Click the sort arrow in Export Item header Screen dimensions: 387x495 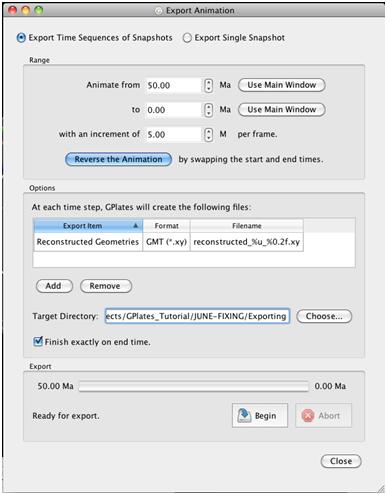tap(135, 226)
